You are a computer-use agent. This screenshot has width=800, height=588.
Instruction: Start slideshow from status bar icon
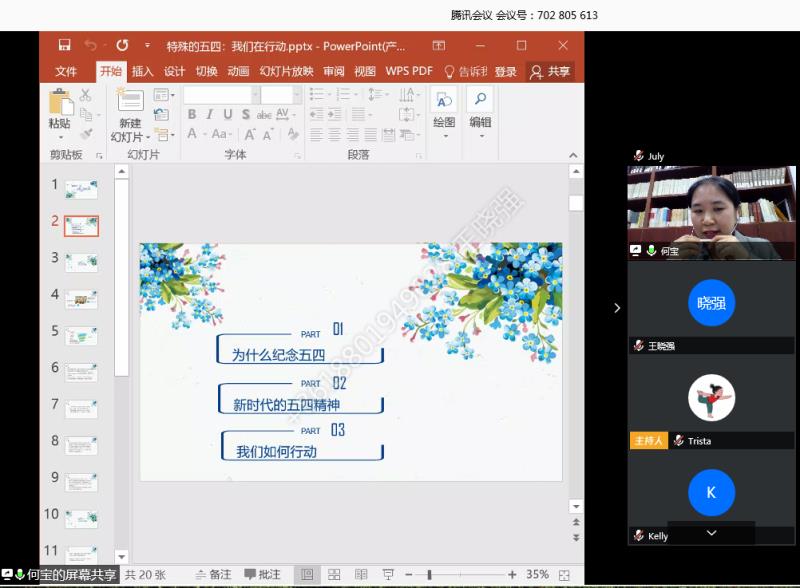pos(388,575)
